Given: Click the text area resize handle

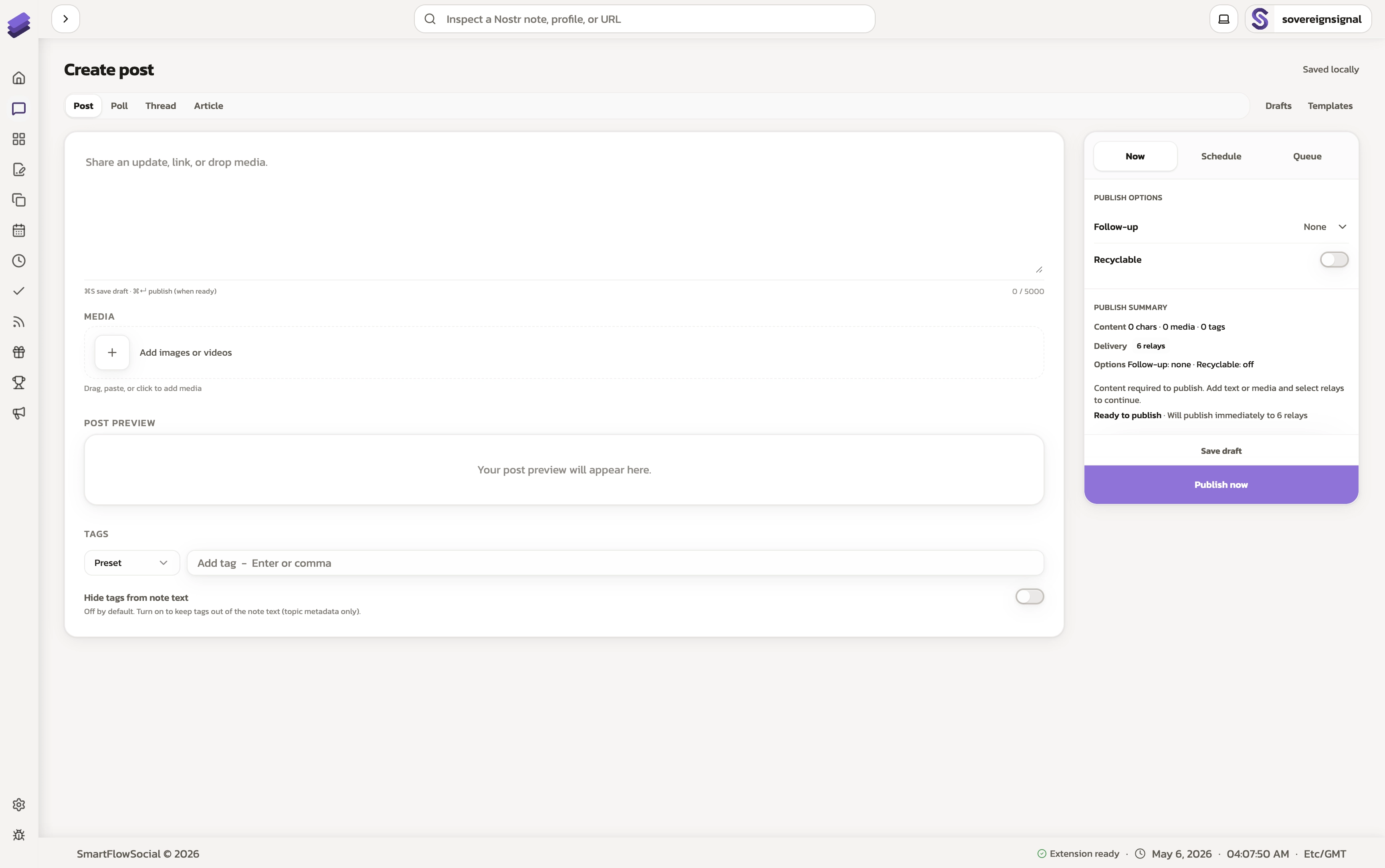Looking at the screenshot, I should [1039, 269].
